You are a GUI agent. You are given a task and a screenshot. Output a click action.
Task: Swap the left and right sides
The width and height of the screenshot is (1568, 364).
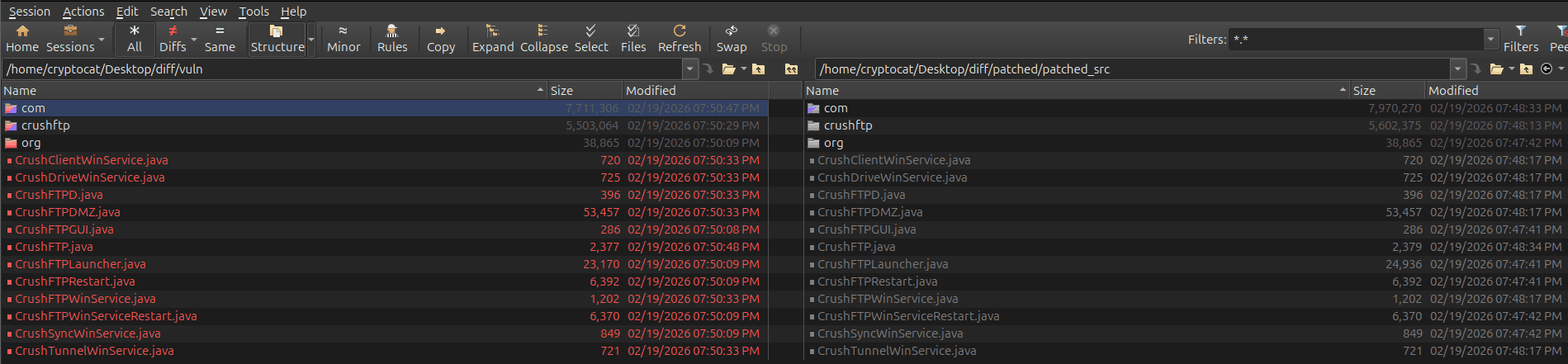[732, 39]
